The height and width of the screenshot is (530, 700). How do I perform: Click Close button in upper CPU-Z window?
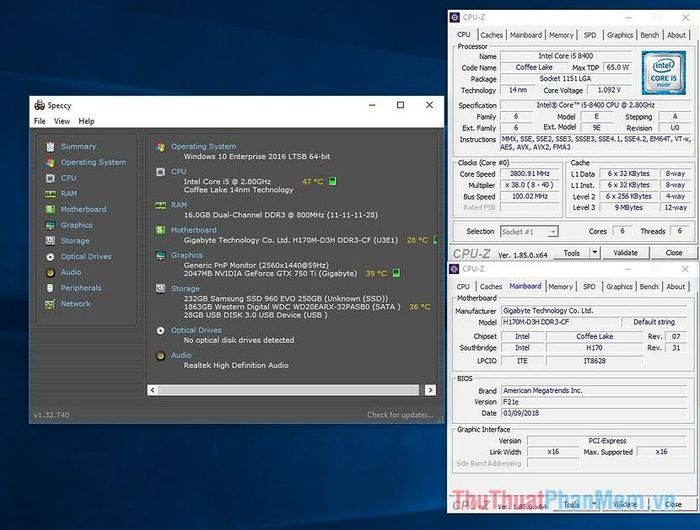(x=674, y=253)
